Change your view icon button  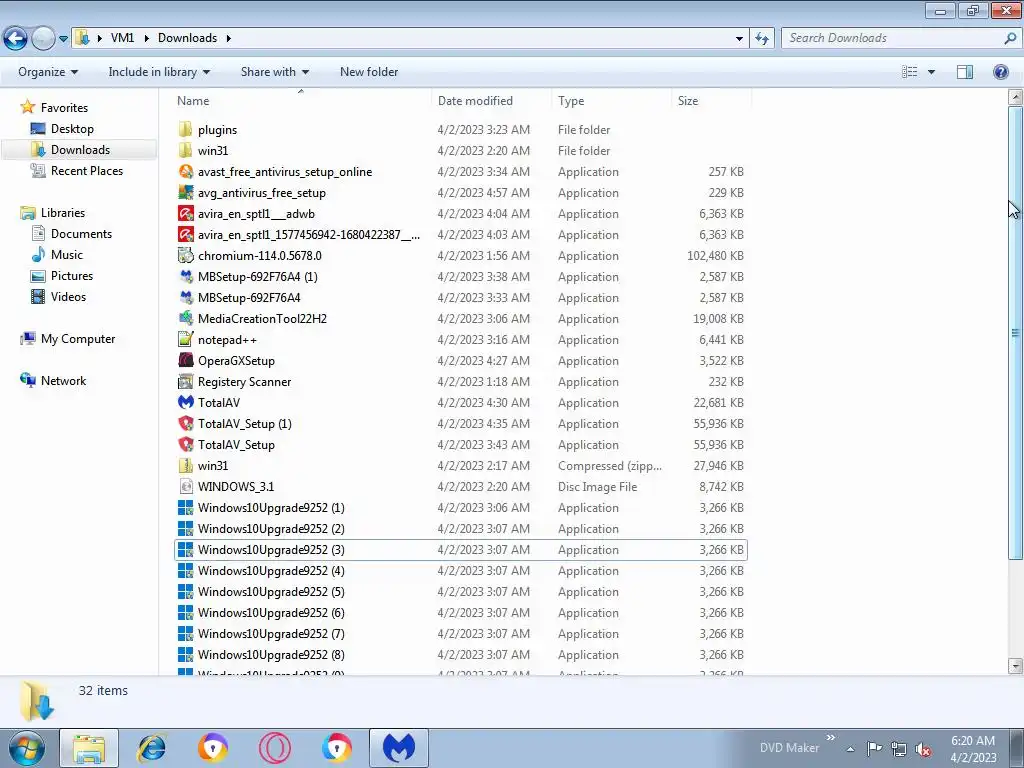(910, 72)
